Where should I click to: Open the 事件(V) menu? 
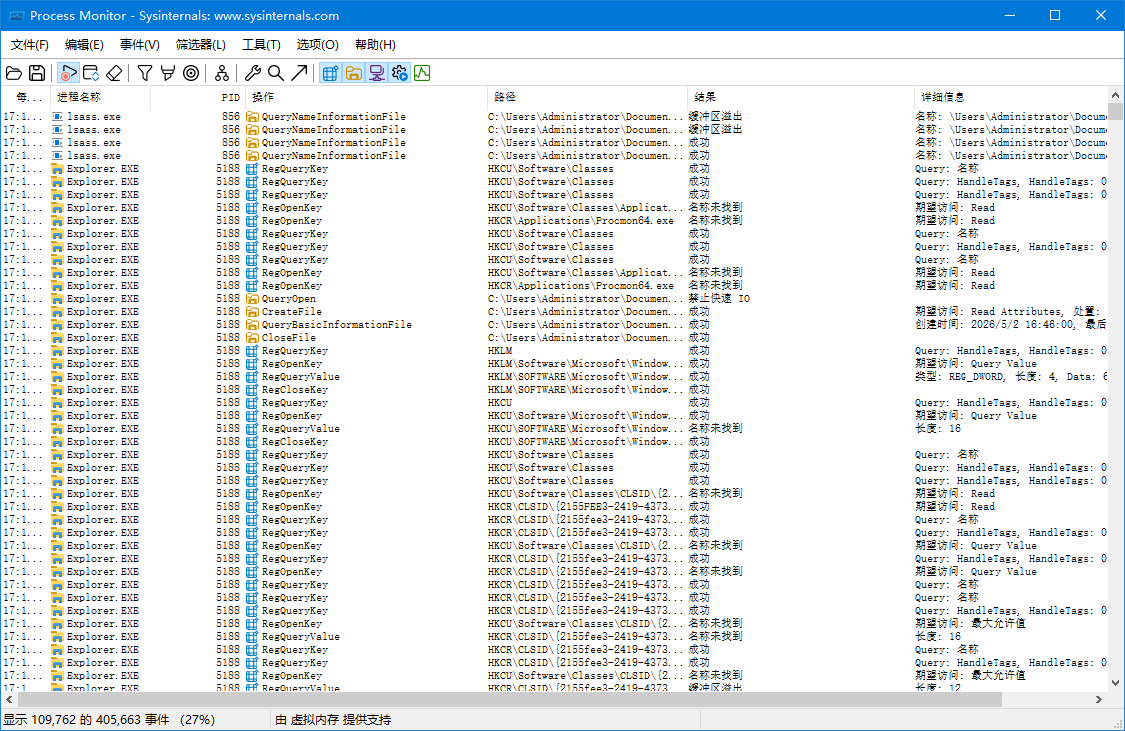[139, 44]
